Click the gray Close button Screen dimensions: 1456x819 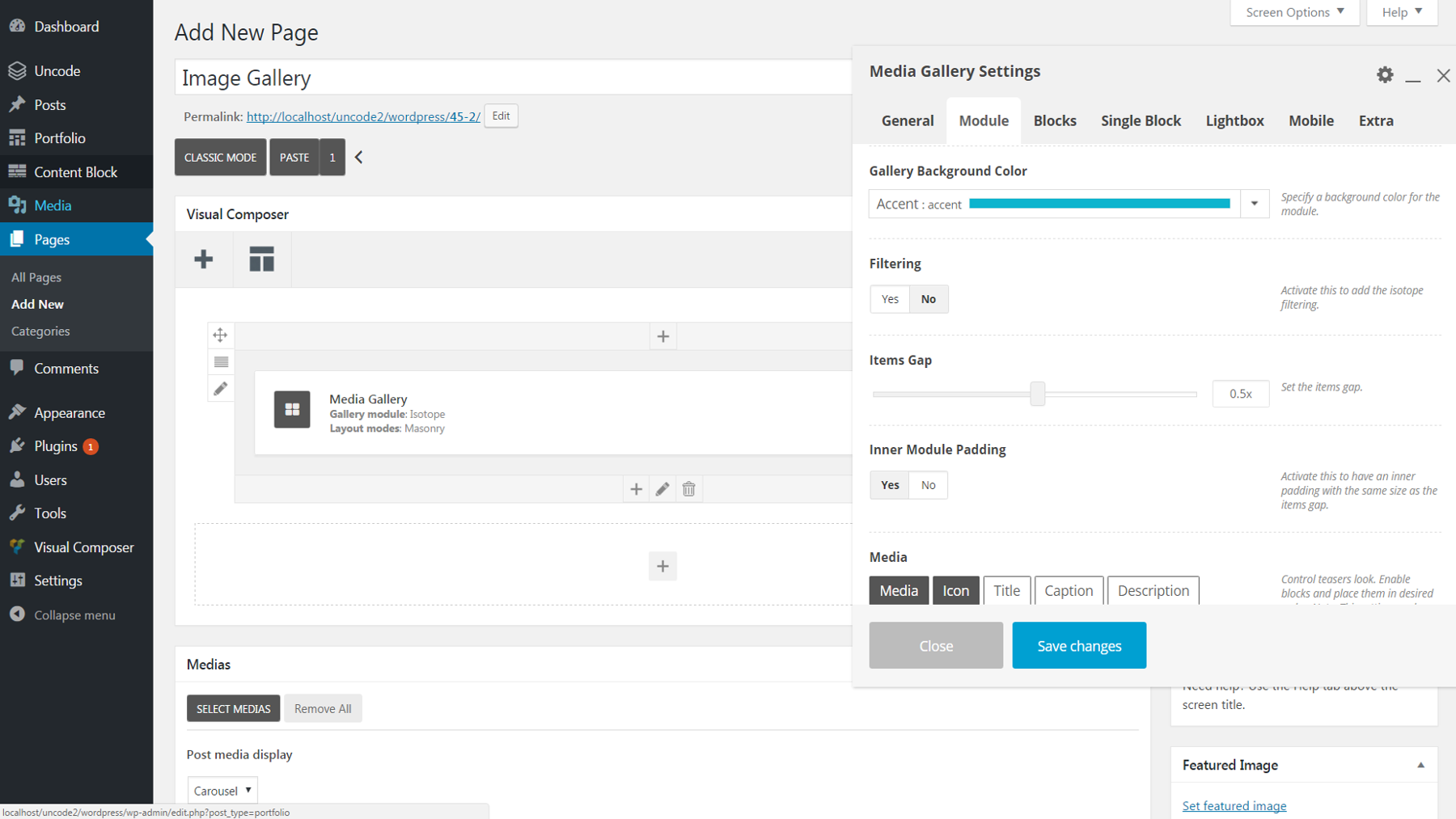[936, 645]
